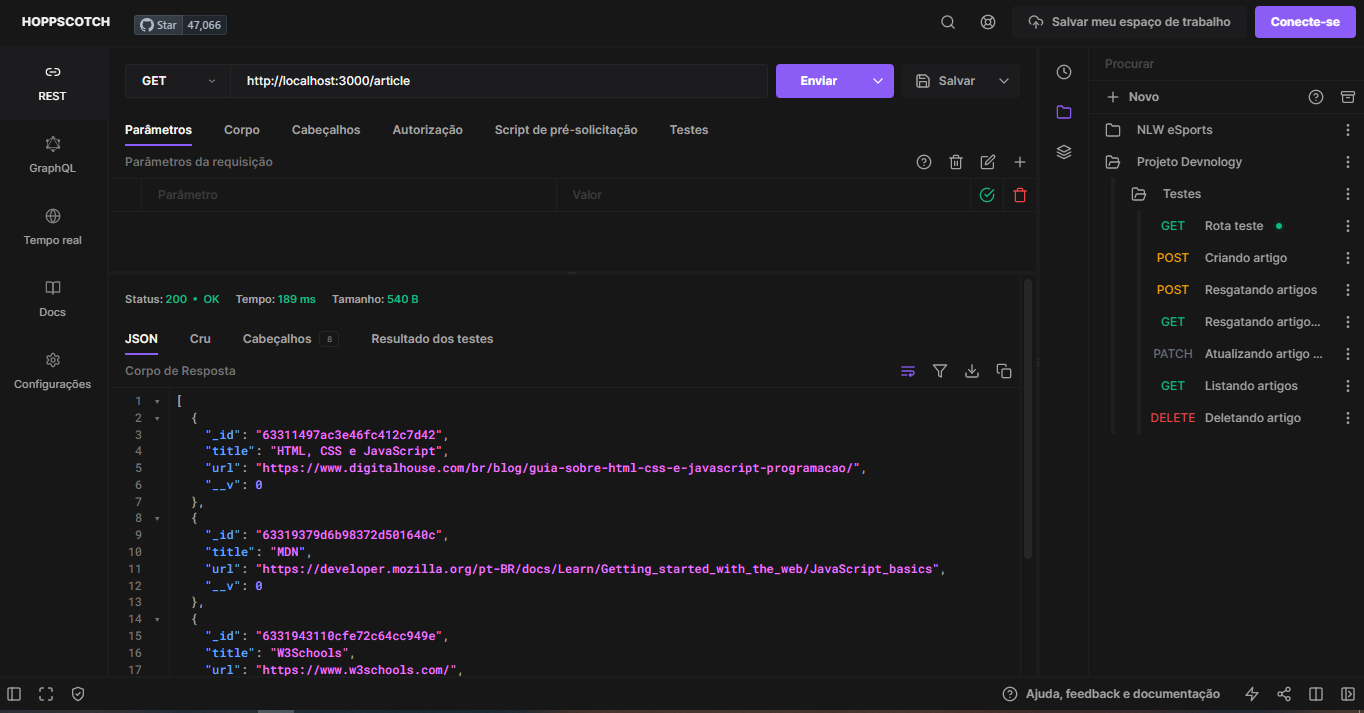The image size is (1364, 713).
Task: Switch to the Corpo tab
Action: [x=241, y=130]
